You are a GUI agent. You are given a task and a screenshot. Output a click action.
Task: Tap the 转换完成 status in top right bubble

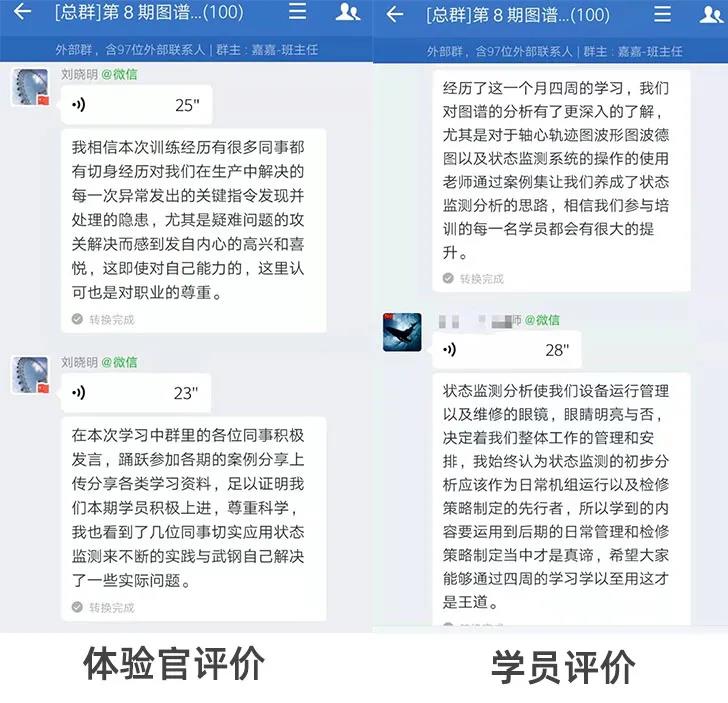click(x=473, y=279)
